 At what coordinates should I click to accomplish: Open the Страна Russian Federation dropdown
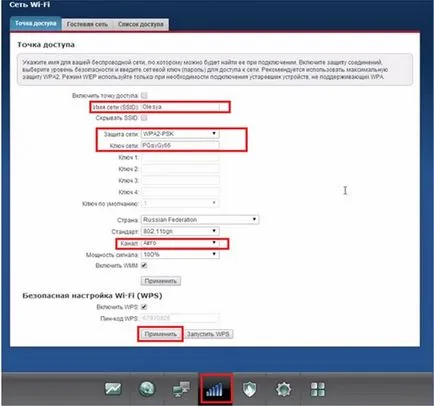click(x=200, y=220)
